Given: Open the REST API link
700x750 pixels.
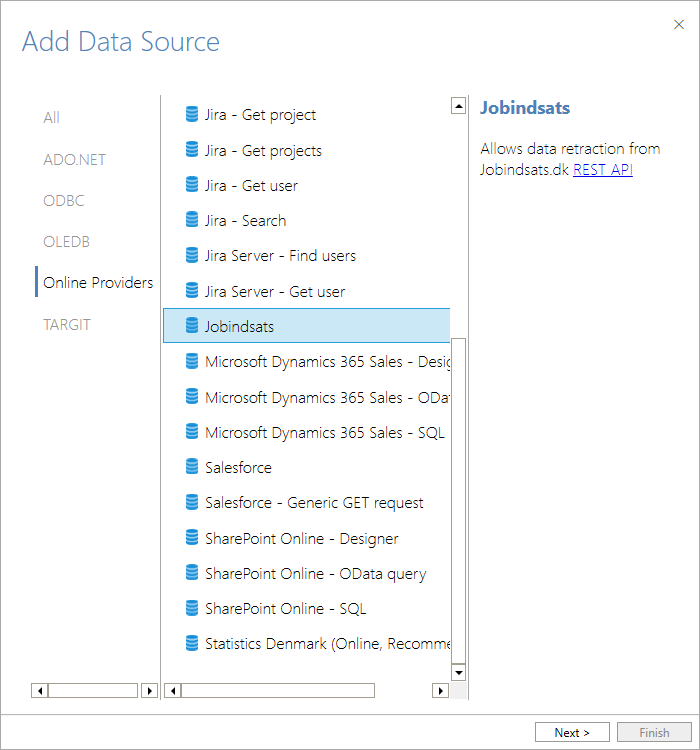Looking at the screenshot, I should pos(603,169).
